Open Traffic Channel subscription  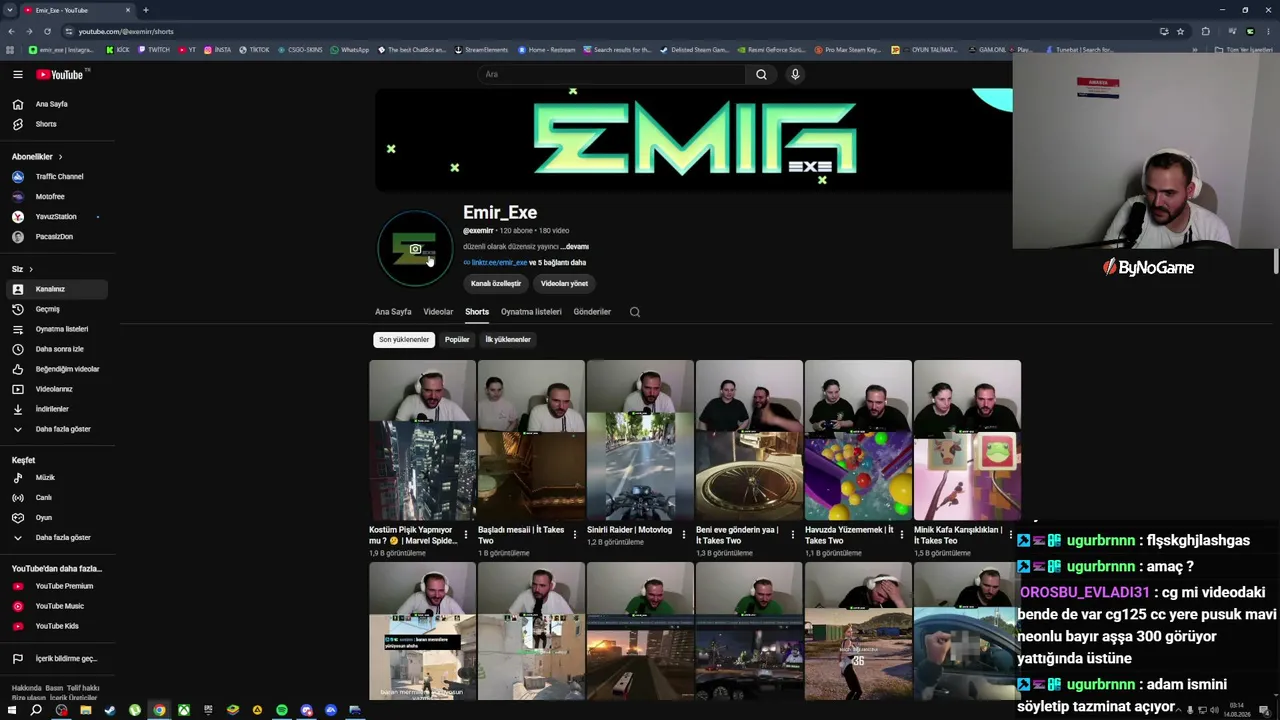pos(57,176)
